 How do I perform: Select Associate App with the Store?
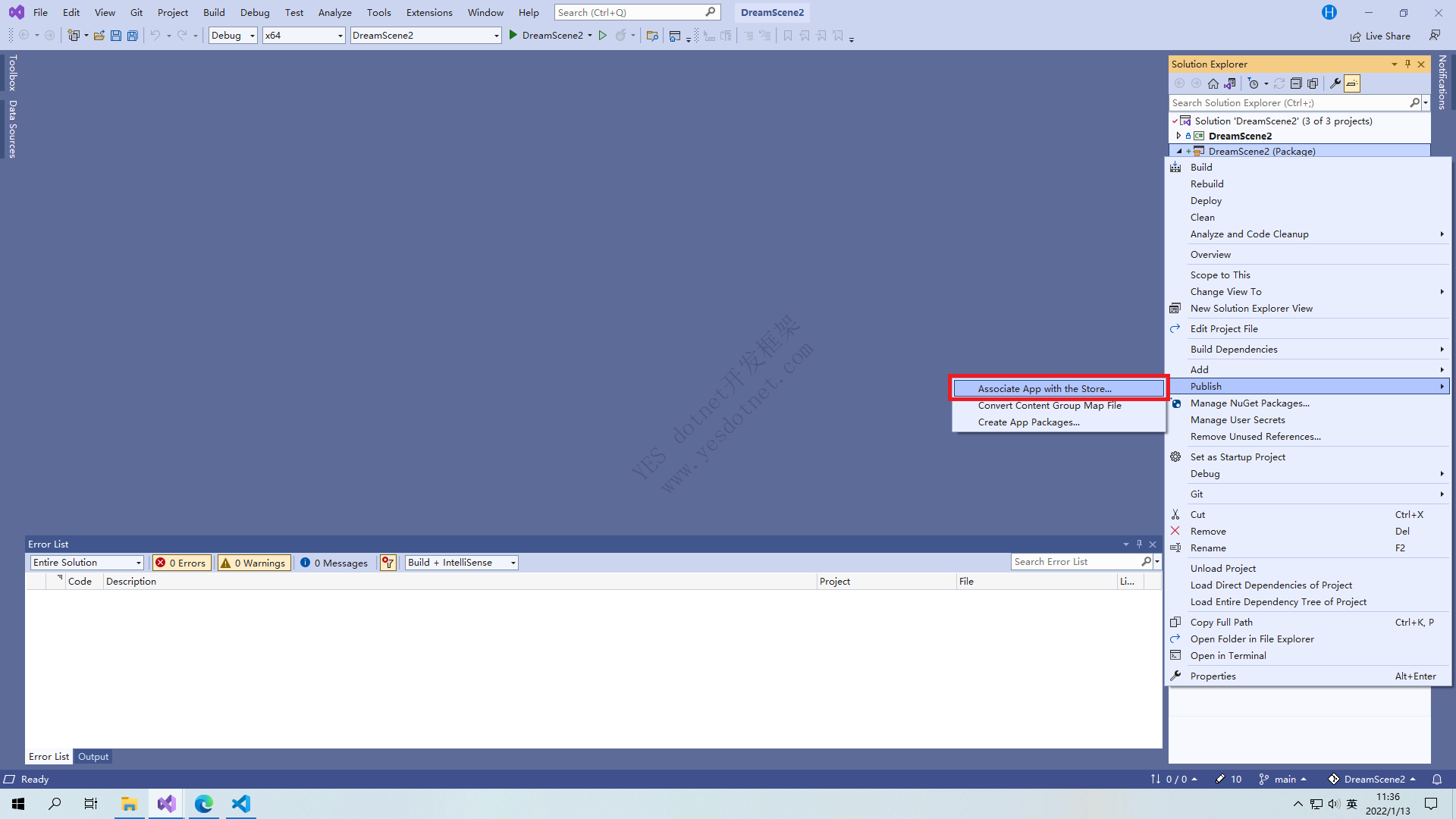1059,388
